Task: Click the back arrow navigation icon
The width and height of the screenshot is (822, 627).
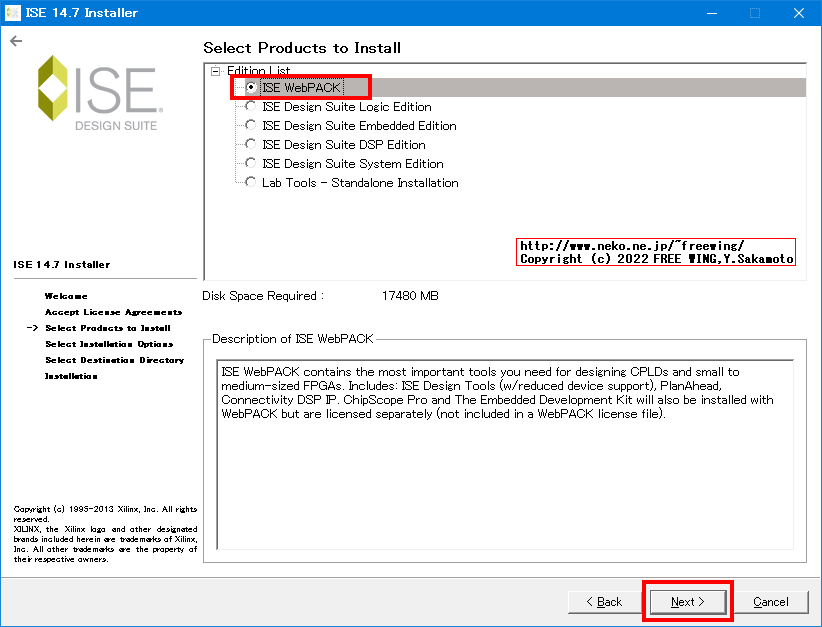Action: [17, 41]
